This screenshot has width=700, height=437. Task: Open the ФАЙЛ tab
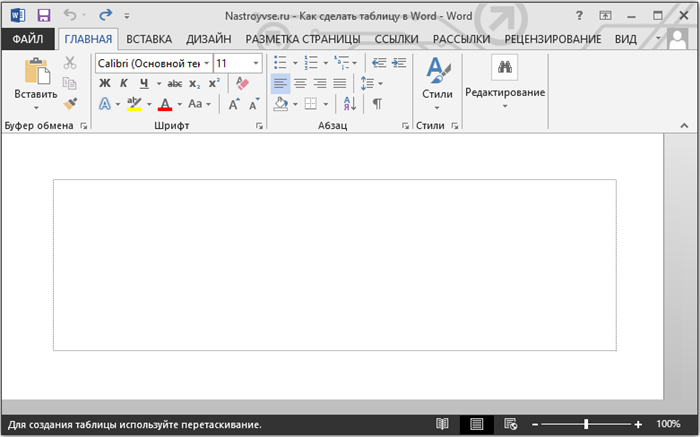click(x=28, y=39)
